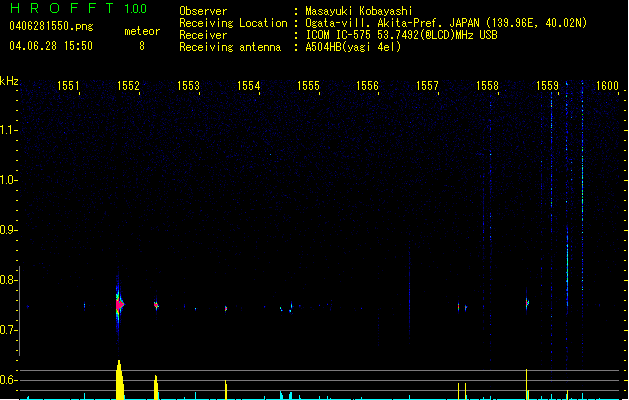Viewport: 629px width, 400px height.
Task: Click the kHz axis unit label
Action: point(9,81)
